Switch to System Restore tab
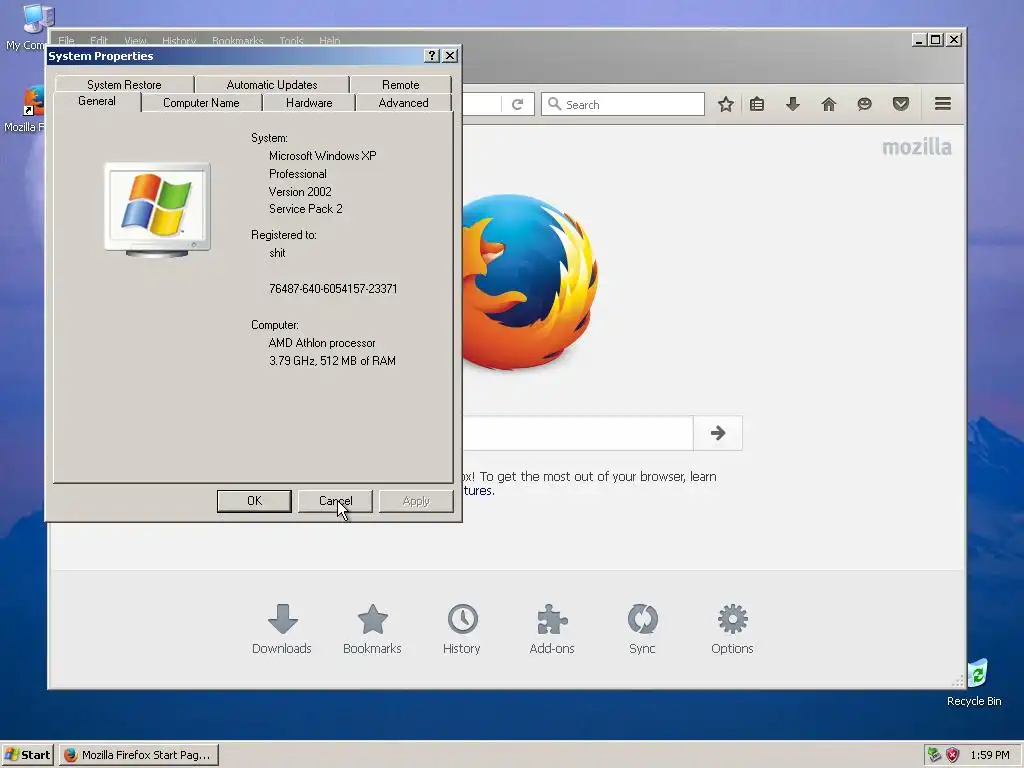This screenshot has height=768, width=1024. pyautogui.click(x=124, y=84)
